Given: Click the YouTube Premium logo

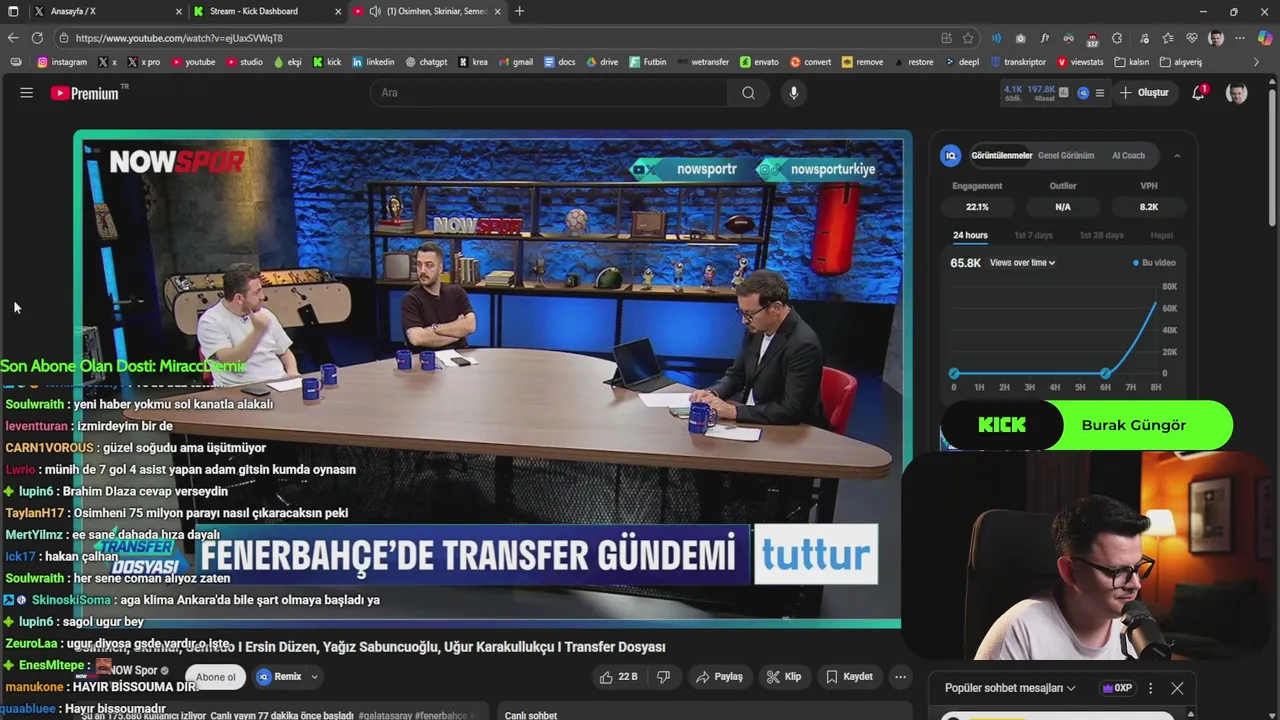Looking at the screenshot, I should (x=85, y=93).
